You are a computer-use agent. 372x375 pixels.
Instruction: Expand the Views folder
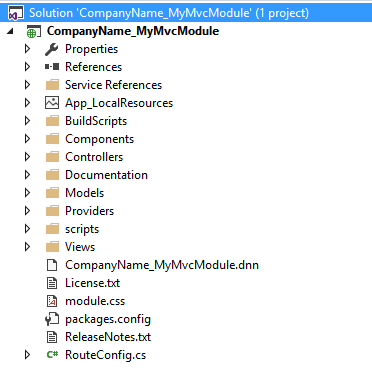(x=27, y=247)
